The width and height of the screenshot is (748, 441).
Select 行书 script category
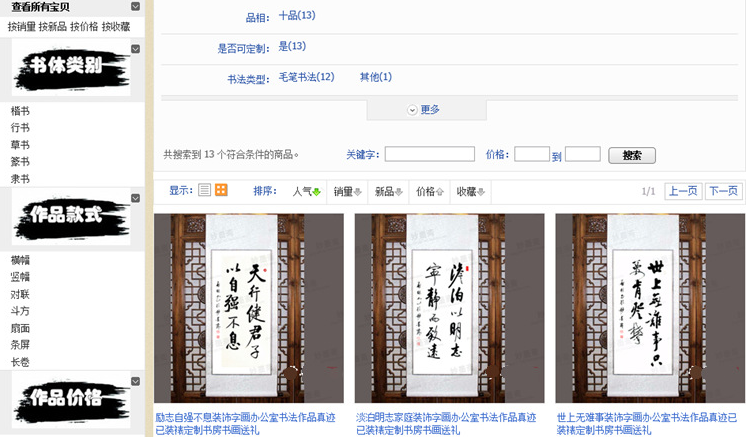(20, 128)
